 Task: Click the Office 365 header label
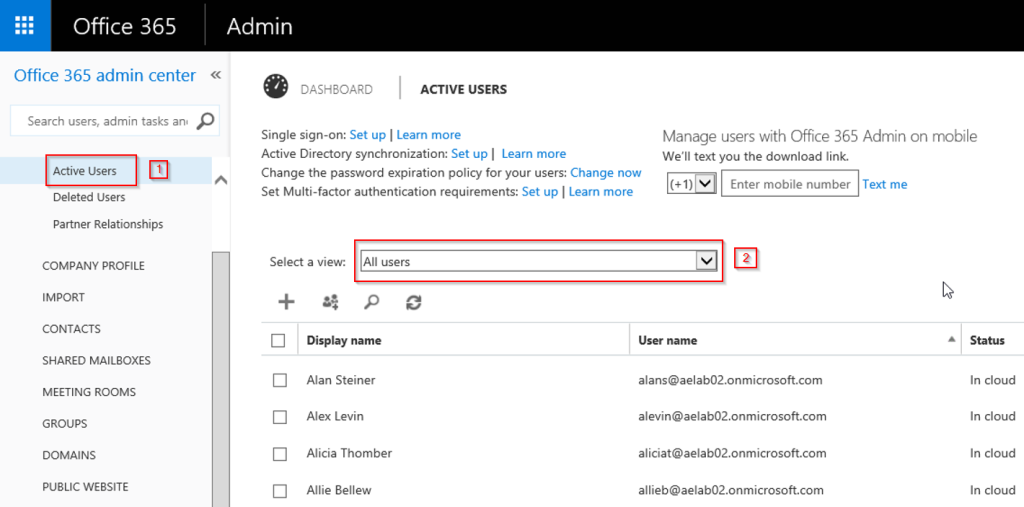(x=125, y=26)
